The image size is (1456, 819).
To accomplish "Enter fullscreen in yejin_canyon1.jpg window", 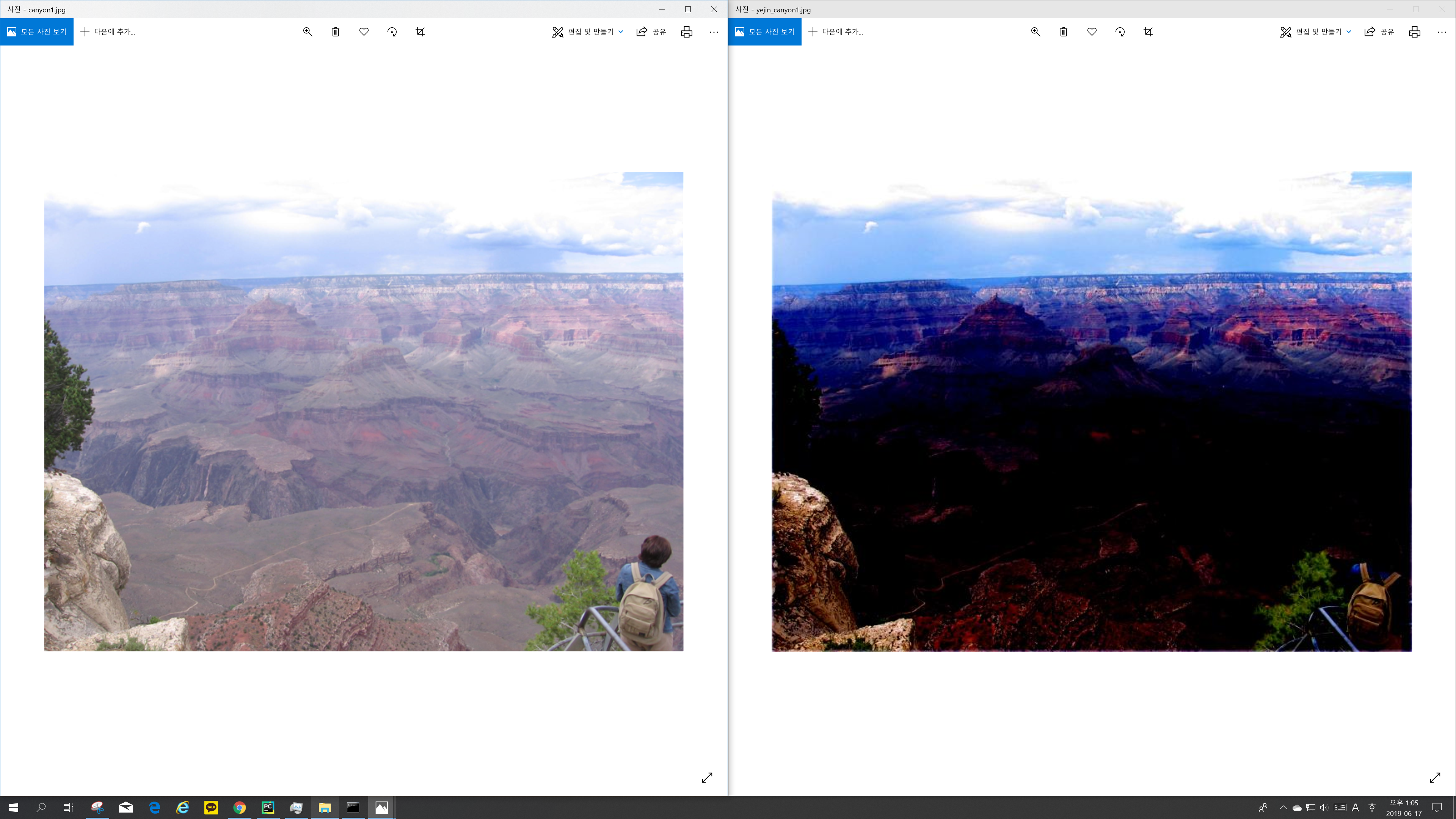I will (x=1435, y=778).
